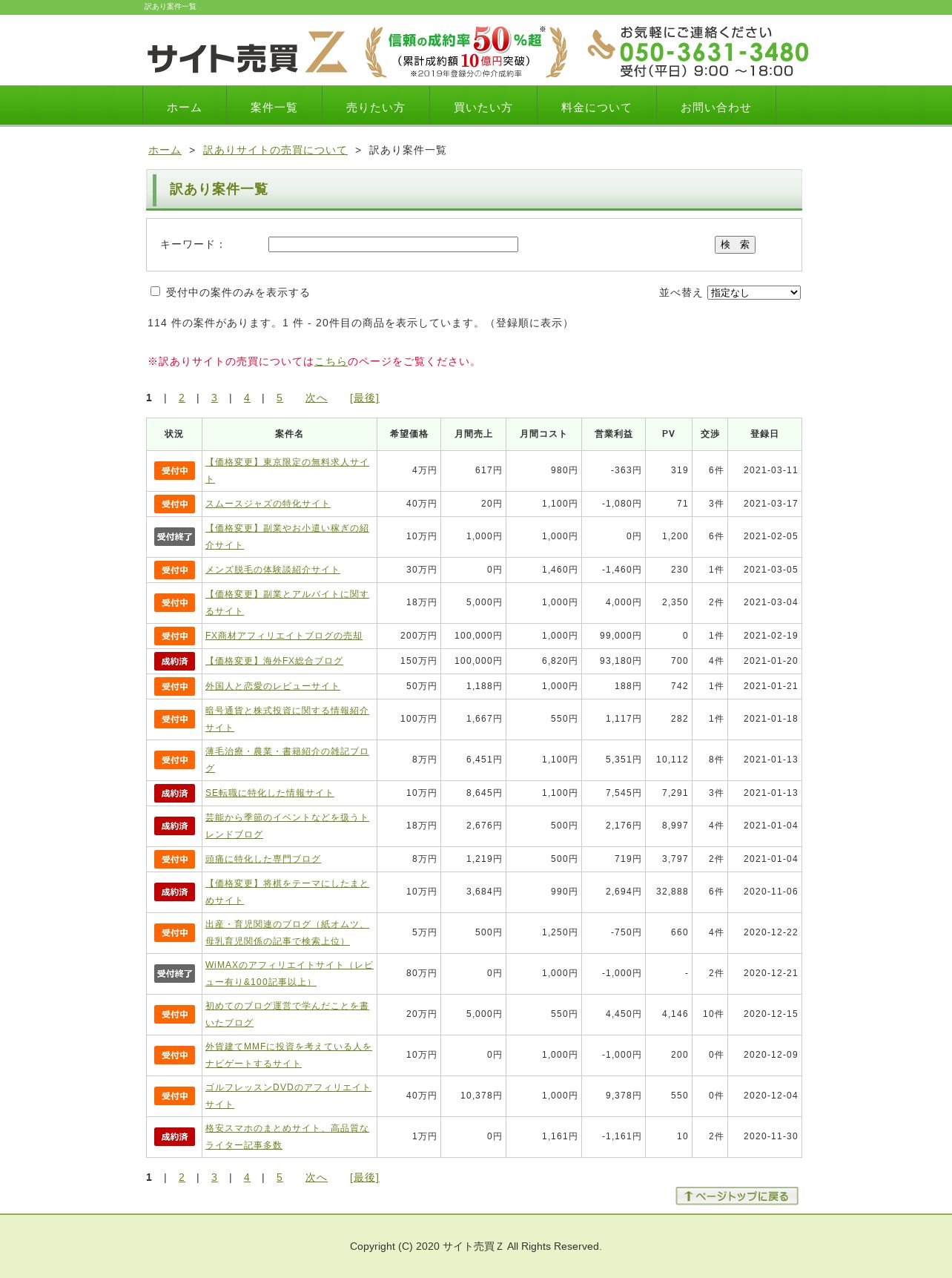The width and height of the screenshot is (952, 1278).
Task: Follow the ホーム breadcrumb link
Action: coord(165,150)
